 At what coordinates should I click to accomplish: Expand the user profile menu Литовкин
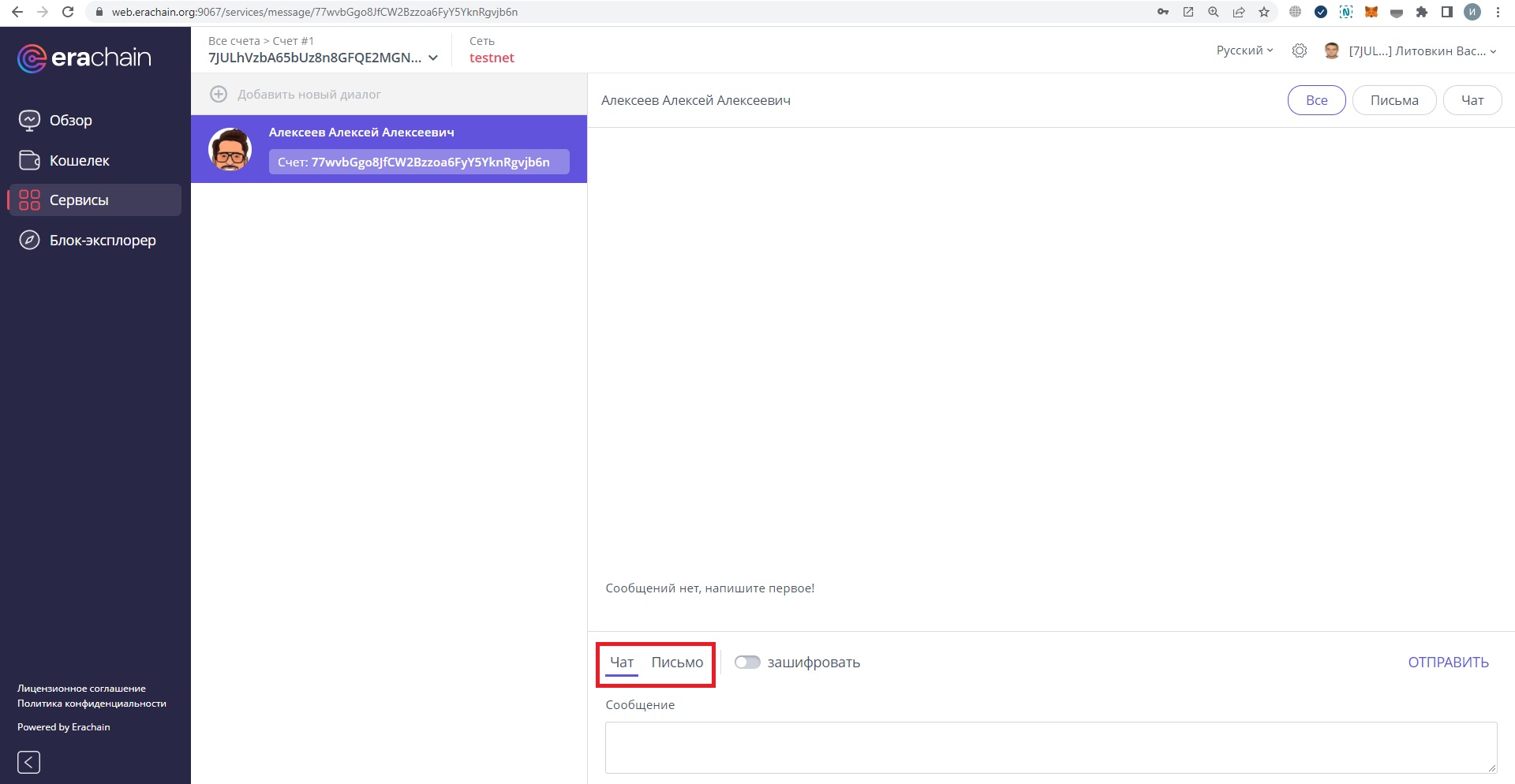pyautogui.click(x=1420, y=51)
